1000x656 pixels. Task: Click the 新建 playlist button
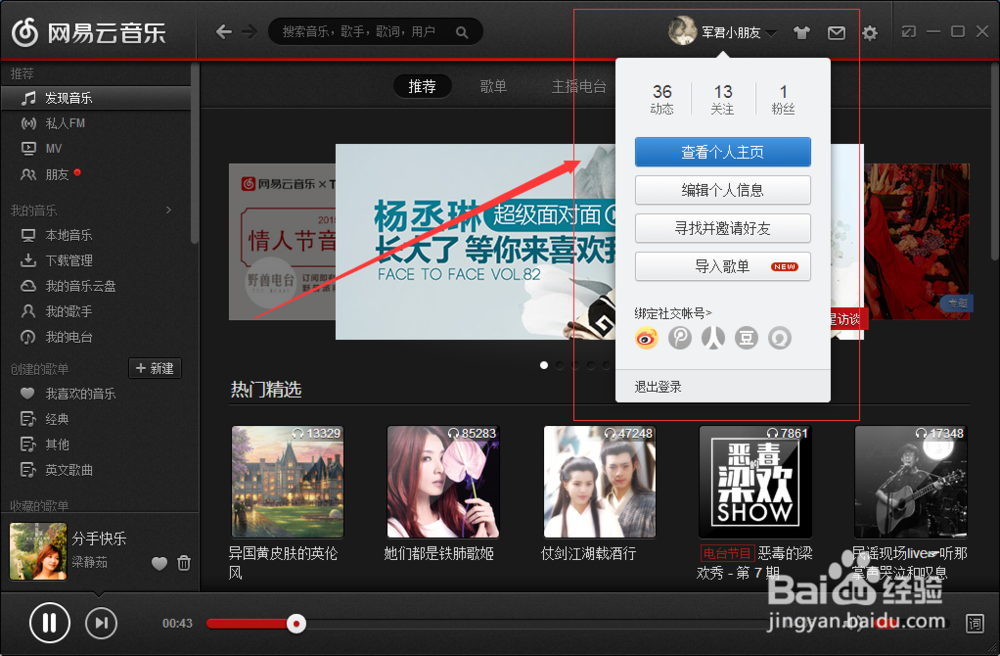pos(155,368)
